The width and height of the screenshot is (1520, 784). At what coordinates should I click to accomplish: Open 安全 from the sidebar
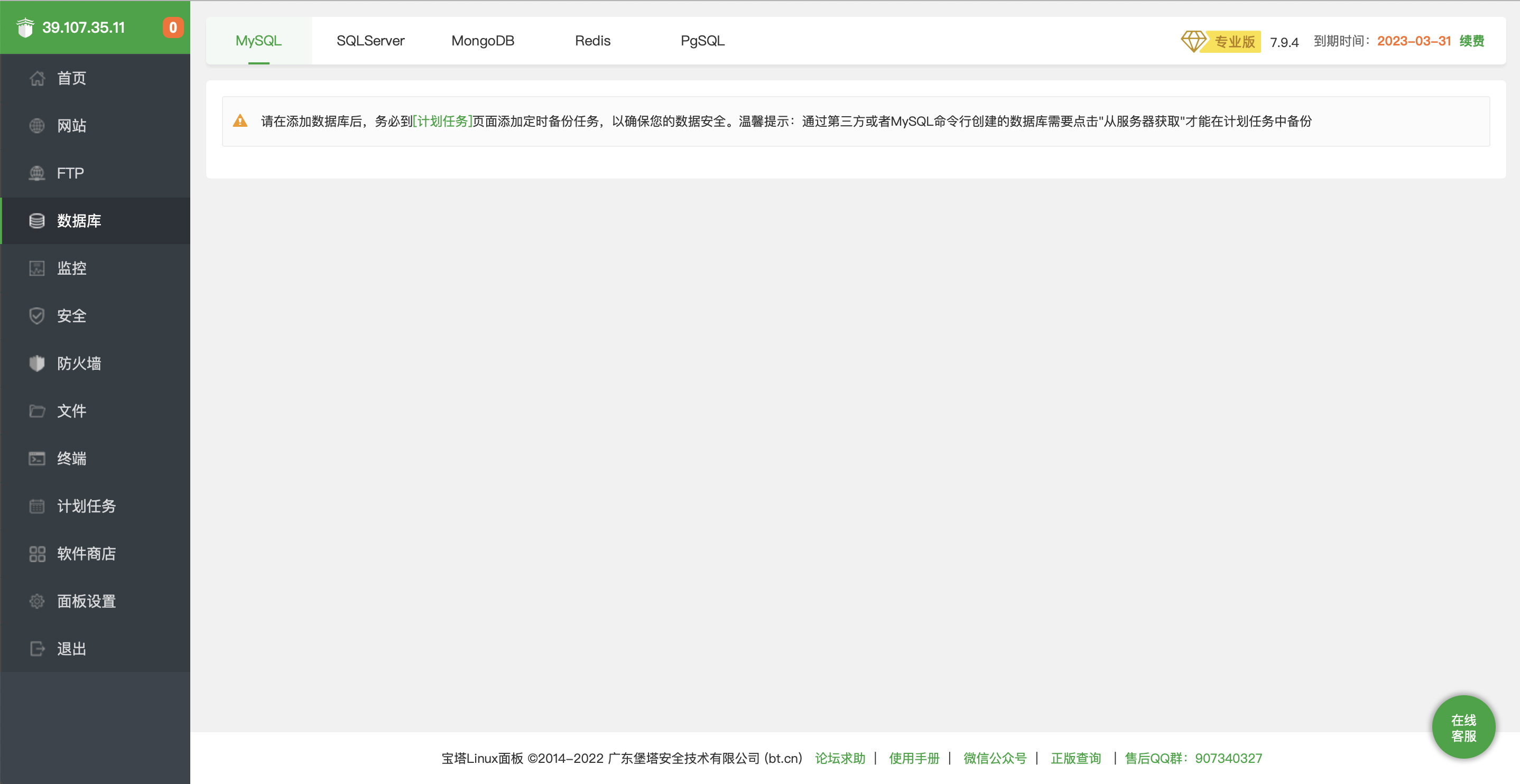click(71, 315)
